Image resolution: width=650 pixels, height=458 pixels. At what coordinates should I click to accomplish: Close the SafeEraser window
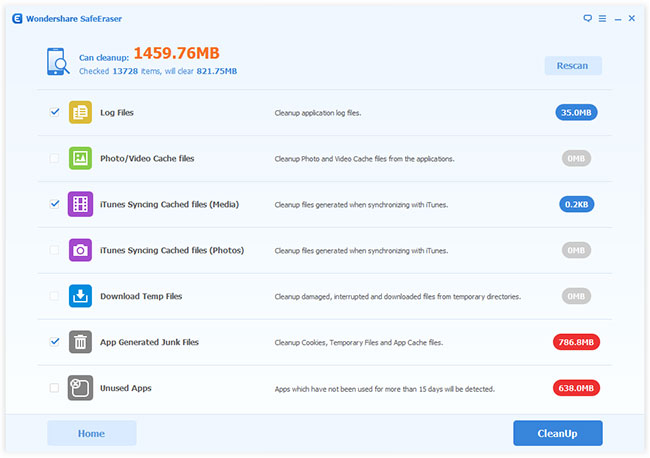tap(632, 18)
